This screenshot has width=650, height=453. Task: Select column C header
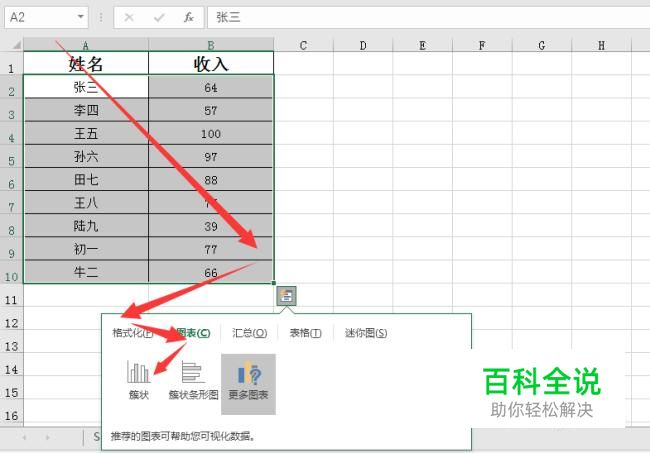click(x=303, y=45)
